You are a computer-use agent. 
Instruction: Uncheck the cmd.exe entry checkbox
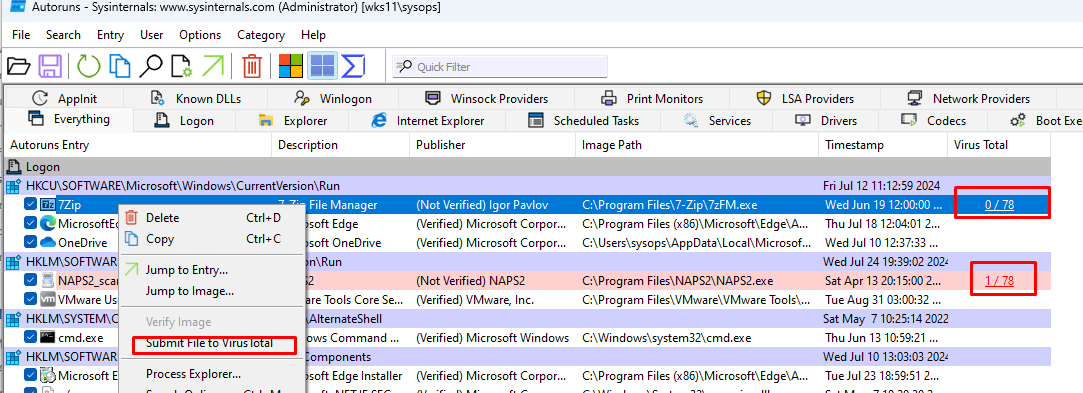[x=30, y=338]
